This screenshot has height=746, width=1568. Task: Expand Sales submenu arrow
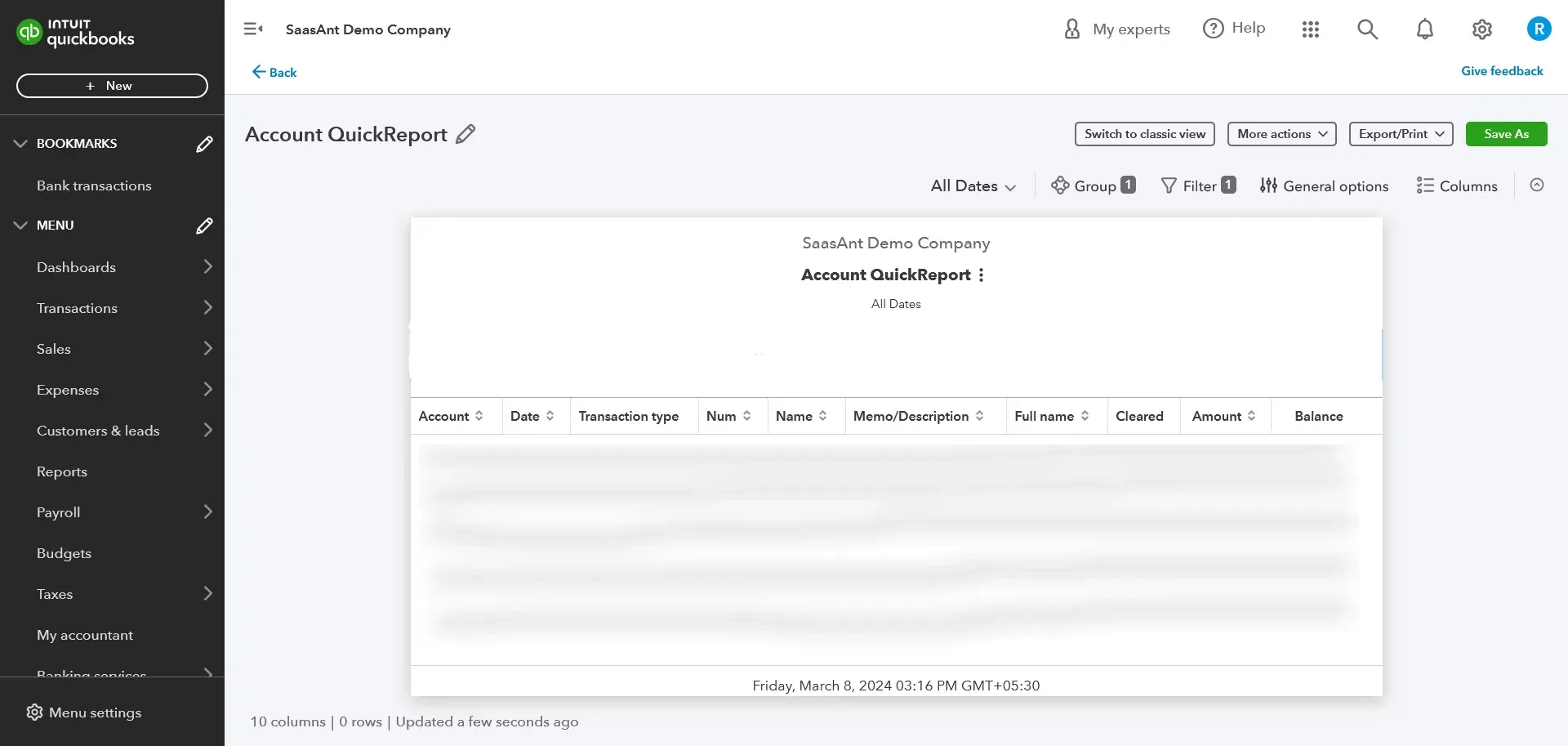tap(207, 349)
